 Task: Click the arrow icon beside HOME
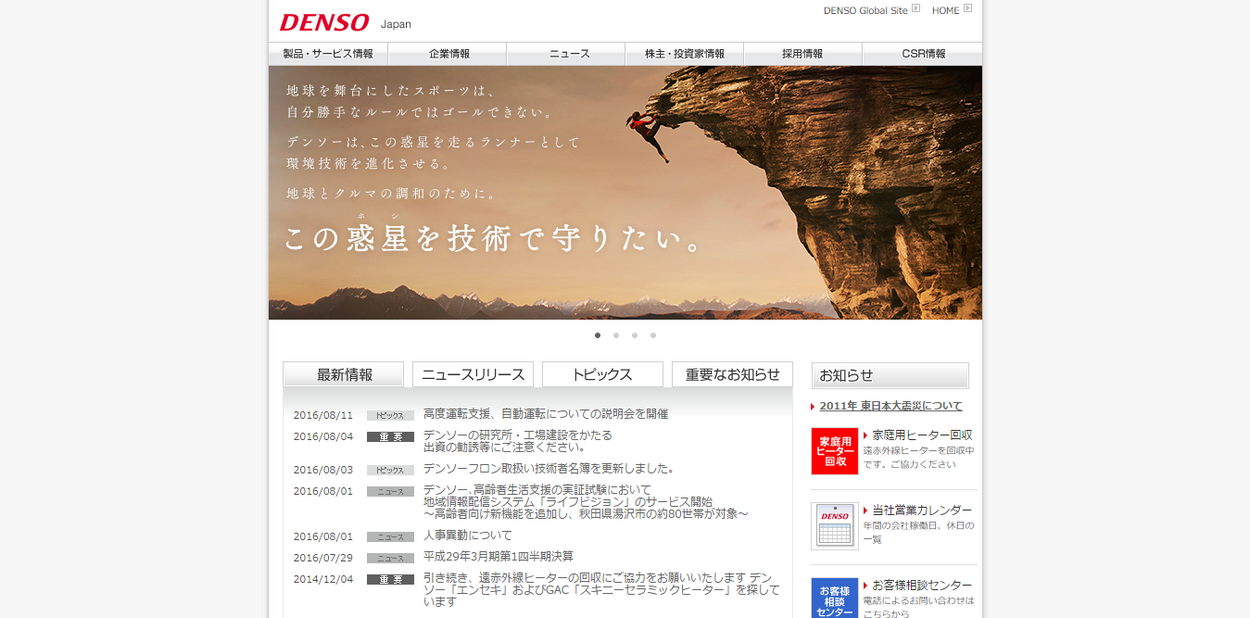(968, 9)
